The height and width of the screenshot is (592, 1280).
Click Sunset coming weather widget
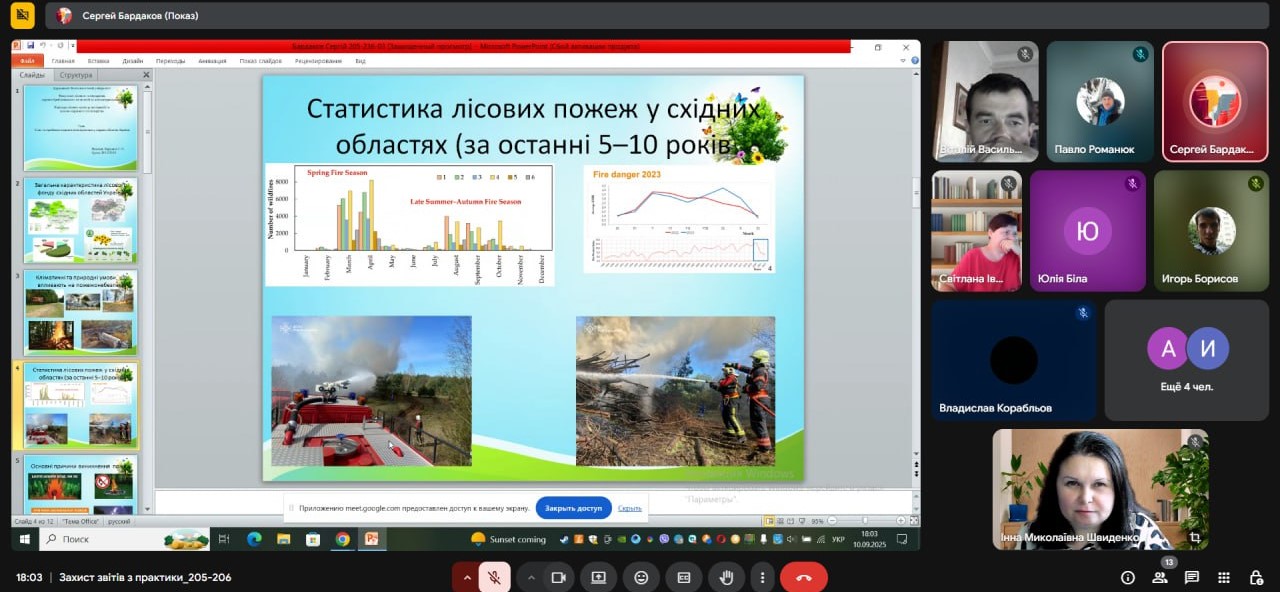click(508, 539)
